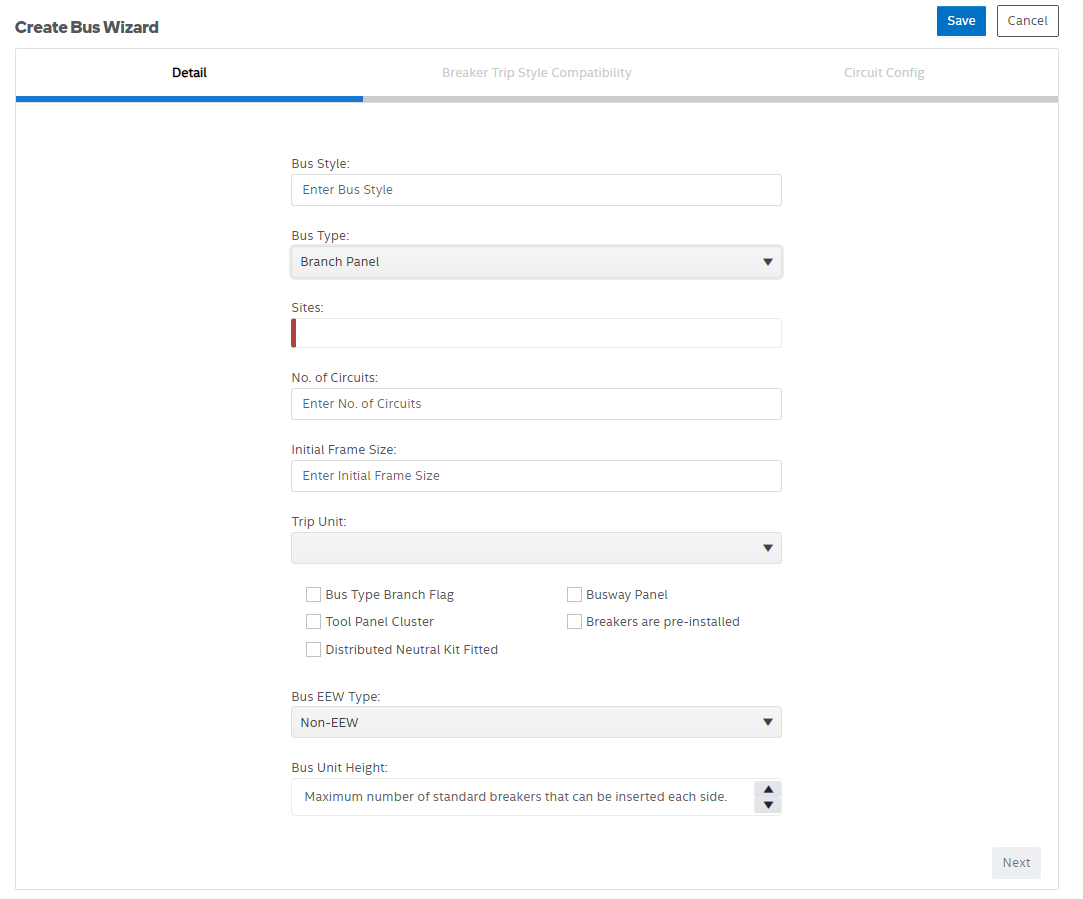Check the Tool Panel Cluster option

pos(314,622)
